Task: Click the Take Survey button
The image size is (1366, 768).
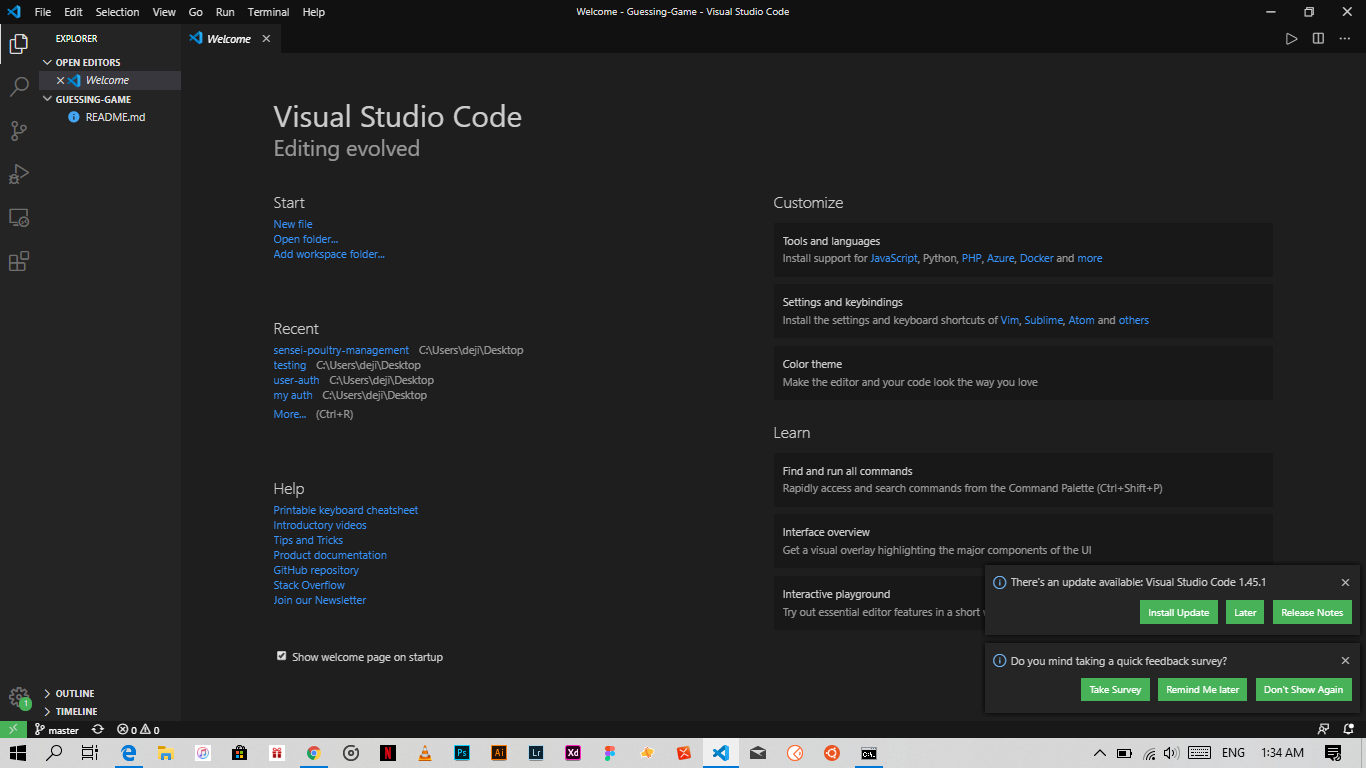Action: coord(1115,690)
